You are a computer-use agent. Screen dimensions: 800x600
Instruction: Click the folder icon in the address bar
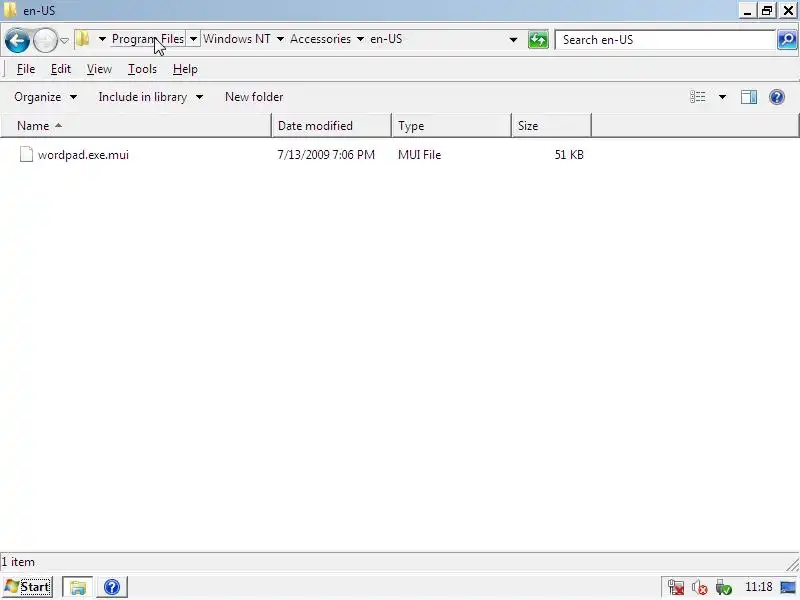[x=83, y=39]
